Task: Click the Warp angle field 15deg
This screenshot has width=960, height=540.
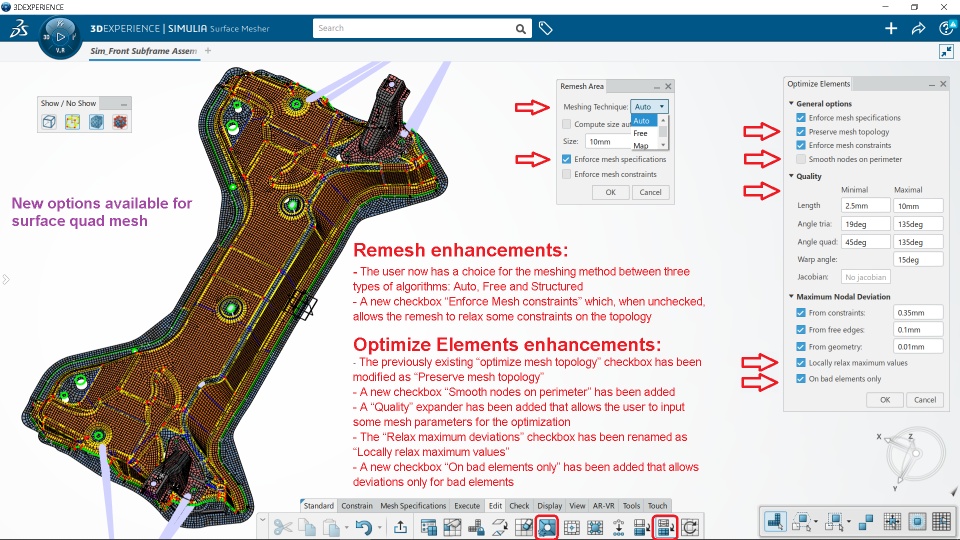Action: tap(918, 260)
